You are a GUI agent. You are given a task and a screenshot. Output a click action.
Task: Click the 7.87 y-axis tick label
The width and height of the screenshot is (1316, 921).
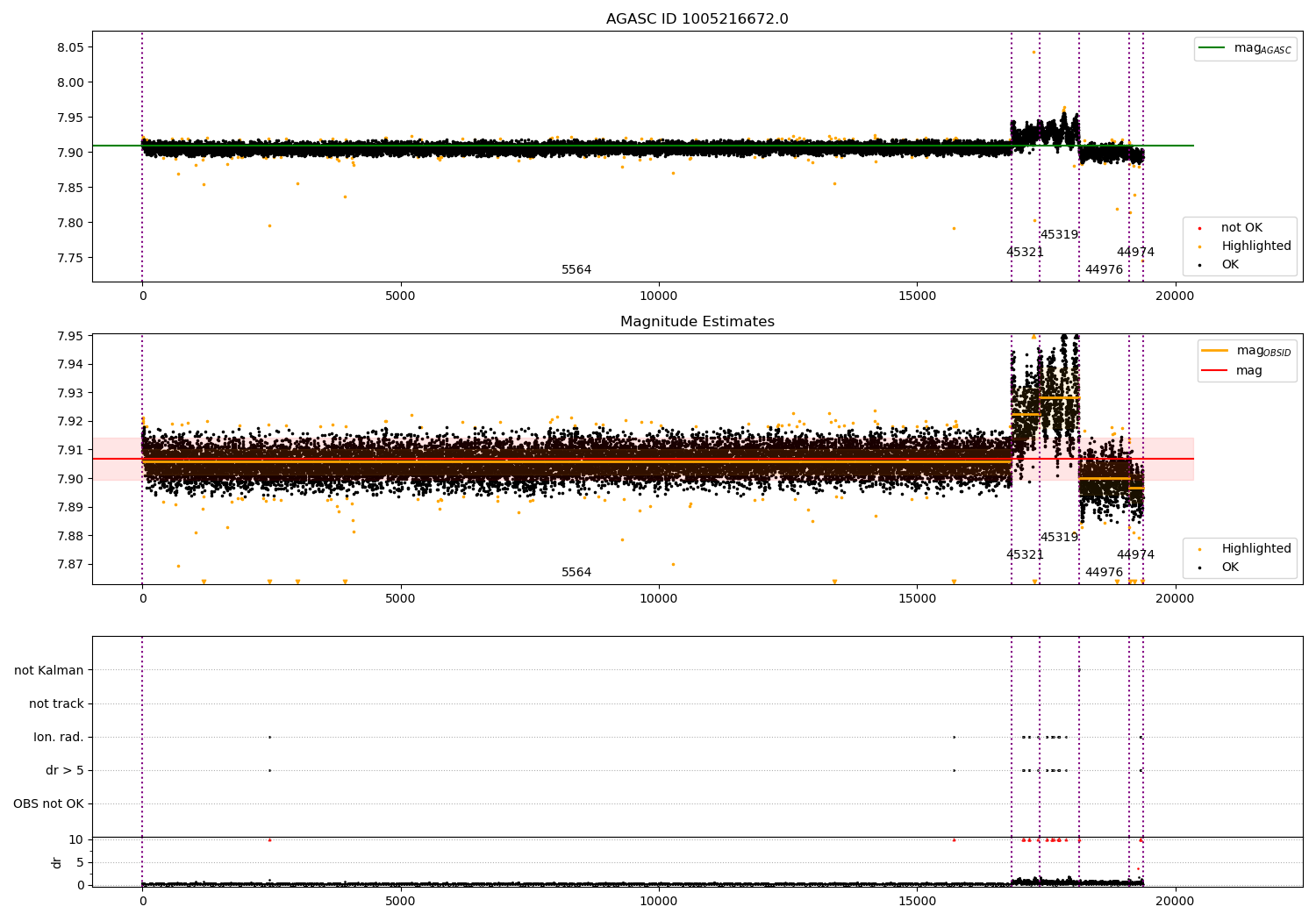click(71, 565)
